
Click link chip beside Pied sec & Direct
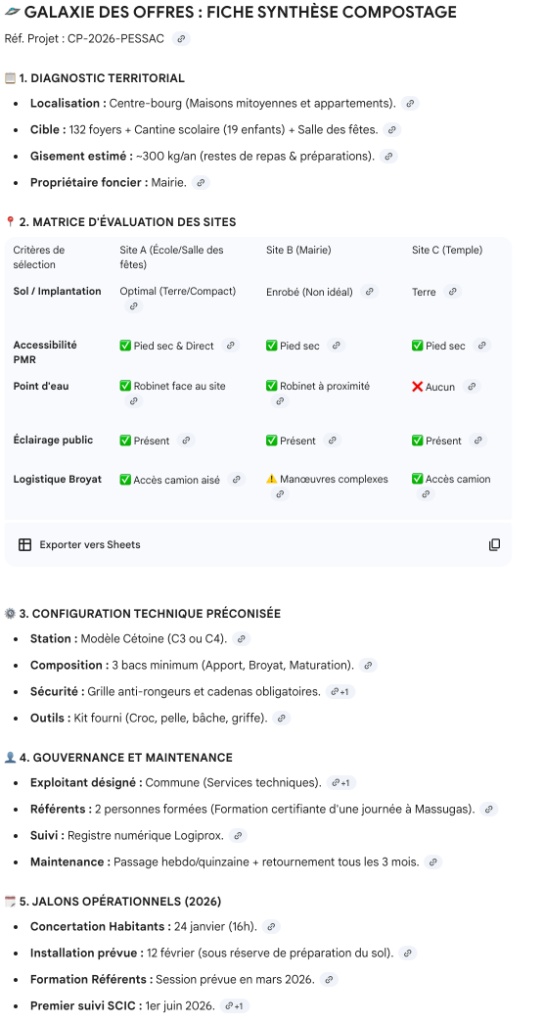(x=230, y=345)
